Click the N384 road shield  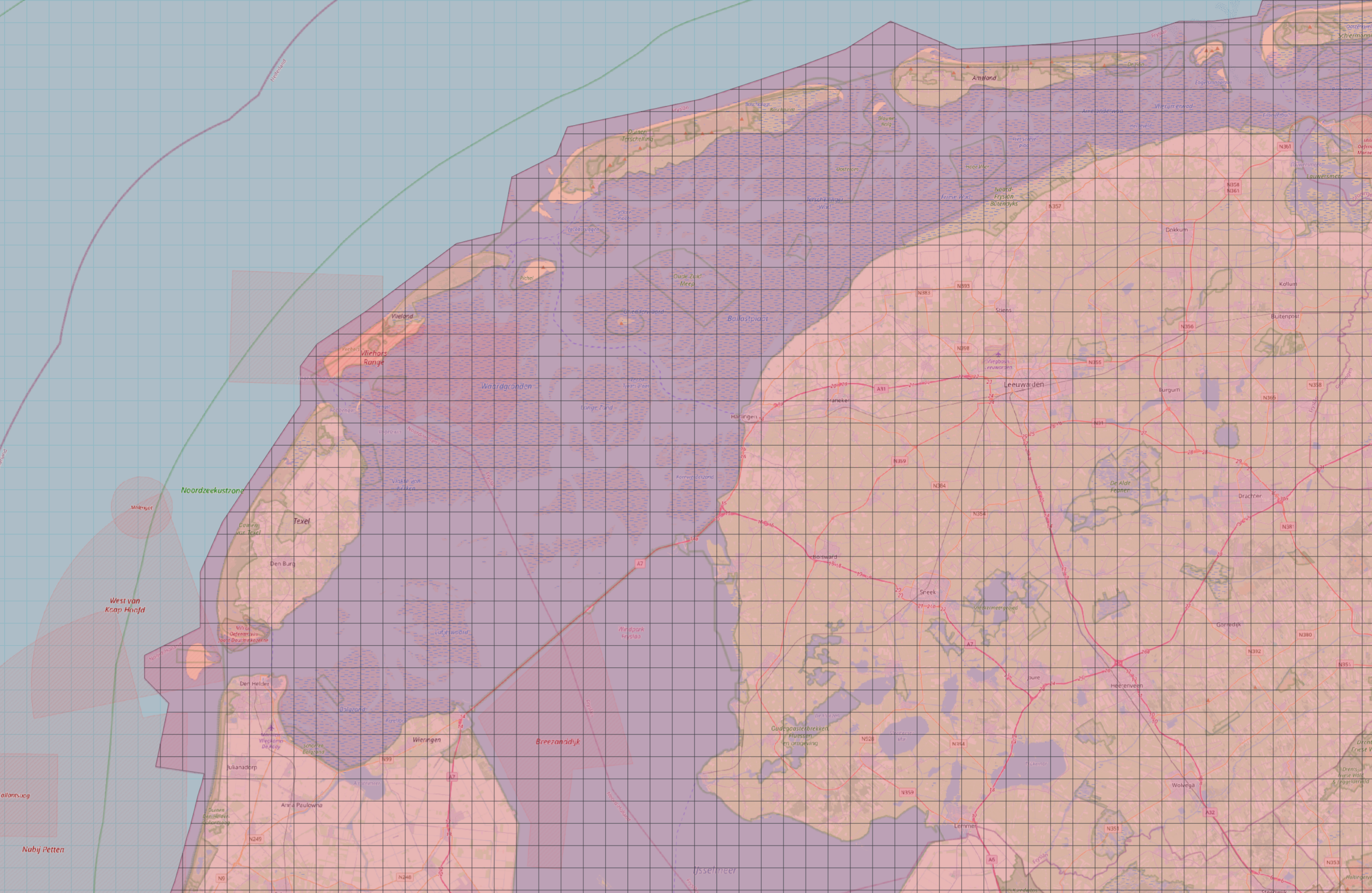coord(939,485)
